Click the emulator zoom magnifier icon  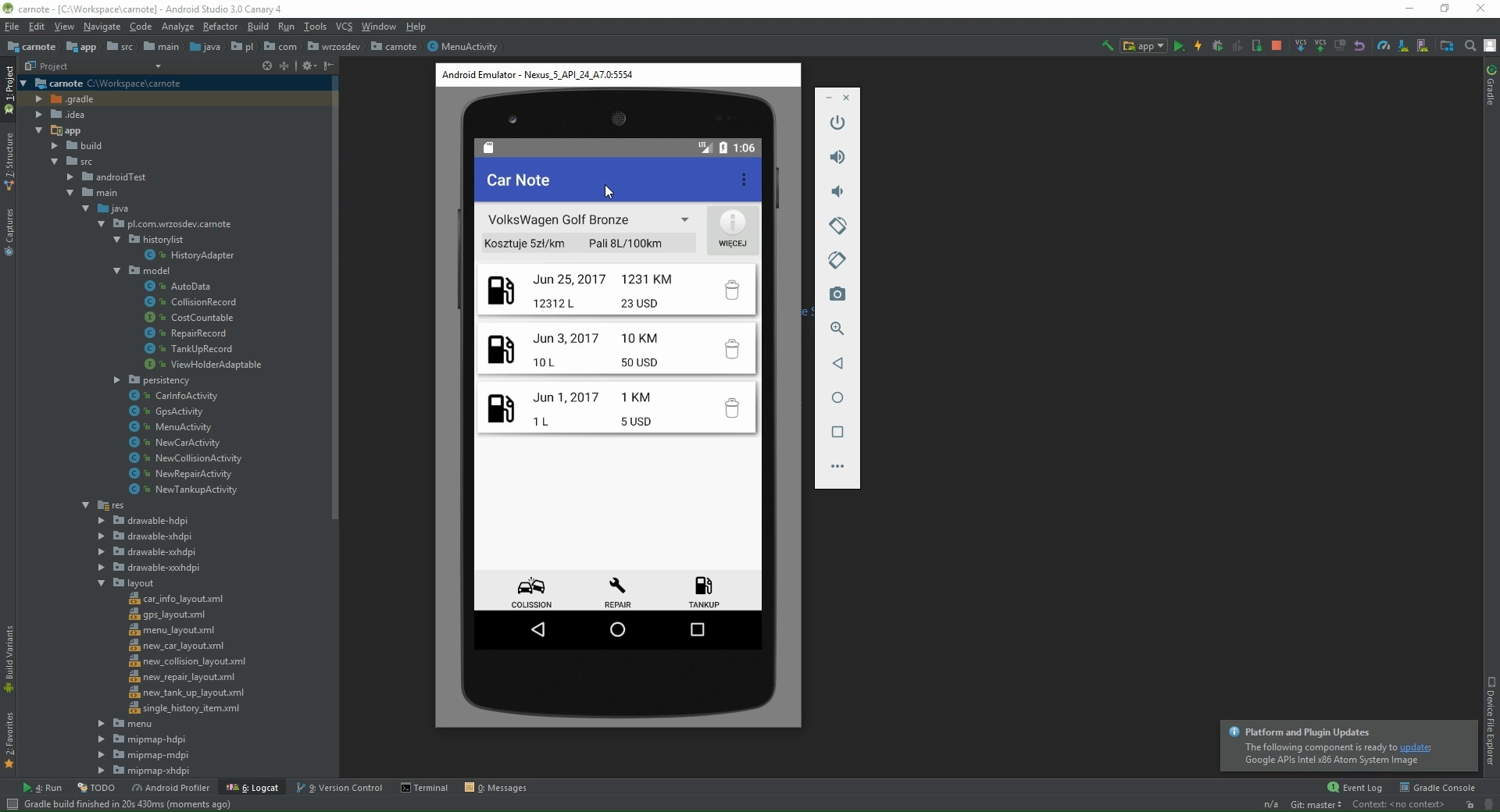(x=837, y=329)
